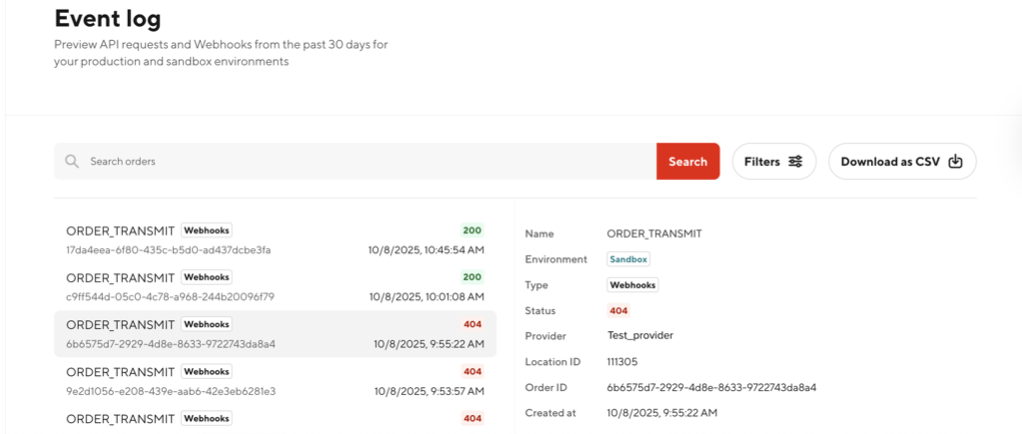Click the Webhooks tag on first event row
The image size is (1022, 434).
click(x=207, y=230)
